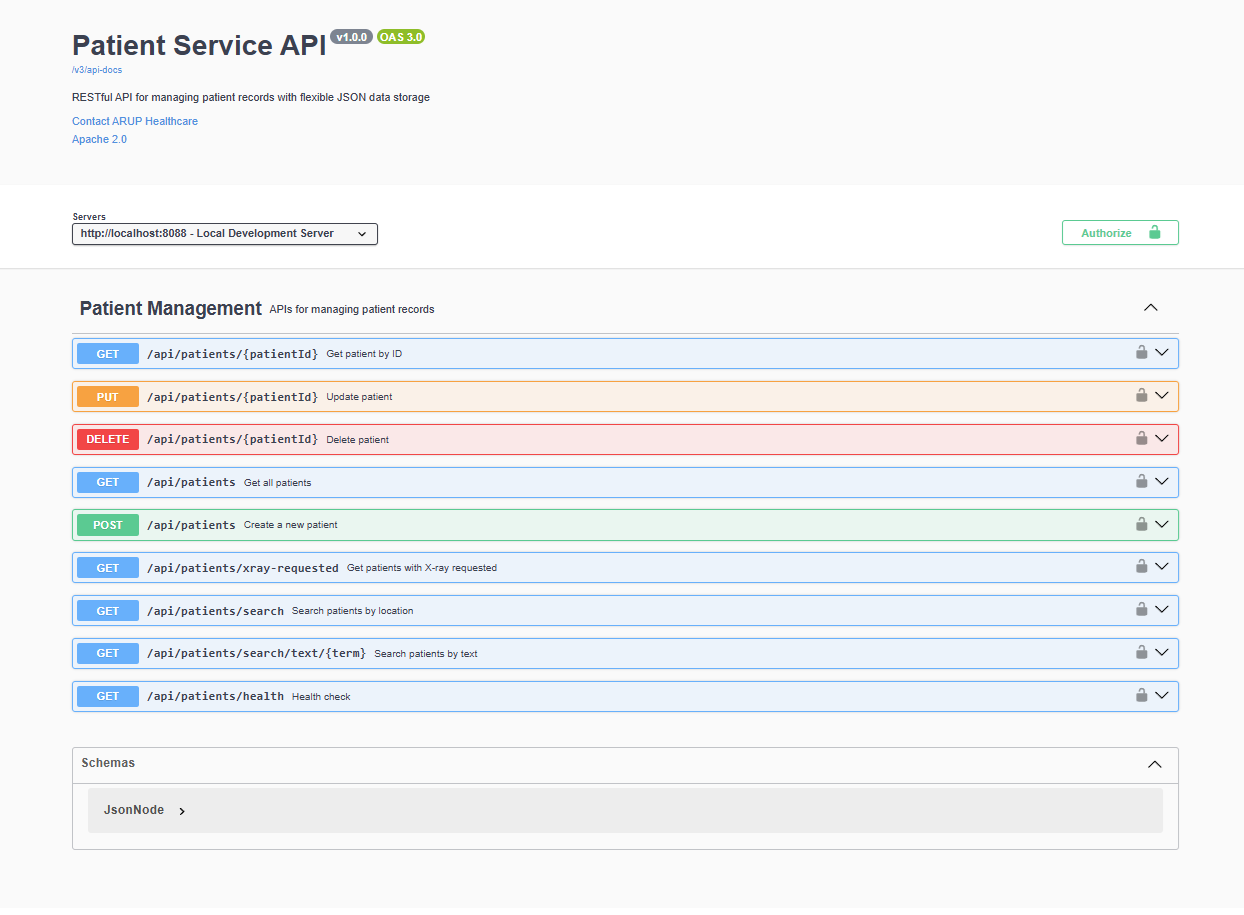The height and width of the screenshot is (915, 1244).
Task: Click the lock icon on GET all patients
Action: coord(1141,481)
